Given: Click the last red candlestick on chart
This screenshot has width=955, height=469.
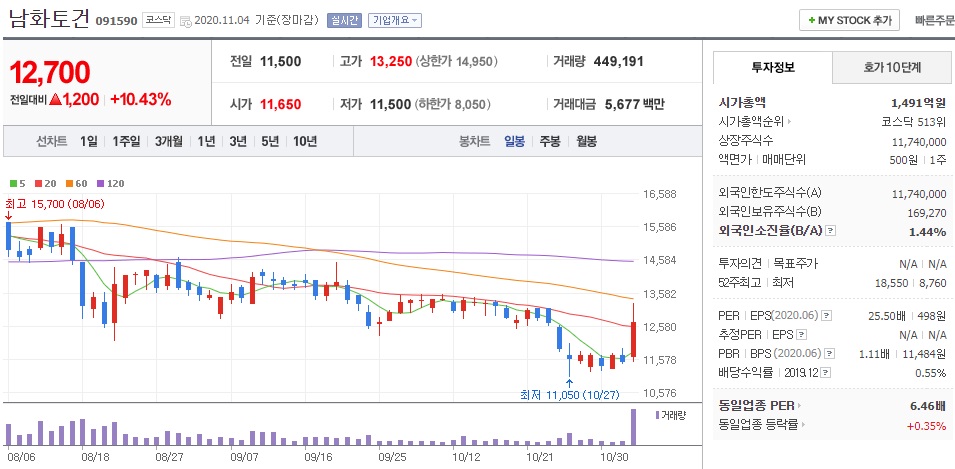Looking at the screenshot, I should [633, 333].
